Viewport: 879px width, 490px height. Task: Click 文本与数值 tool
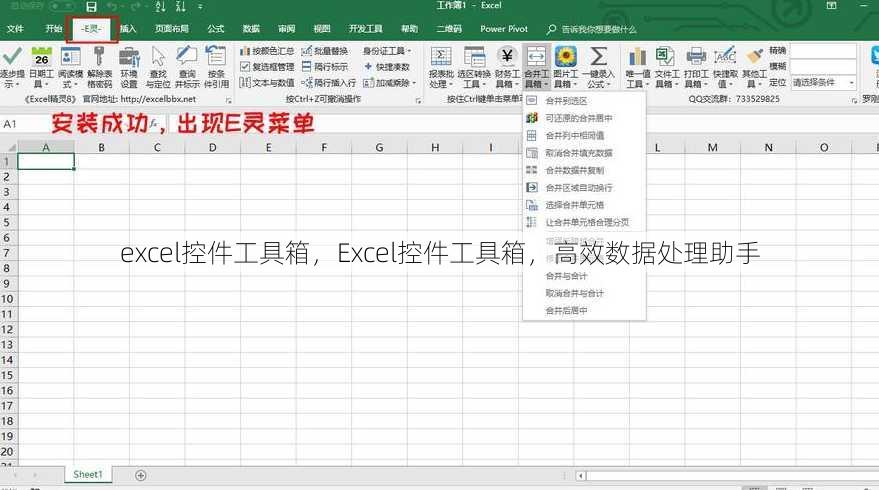[267, 82]
